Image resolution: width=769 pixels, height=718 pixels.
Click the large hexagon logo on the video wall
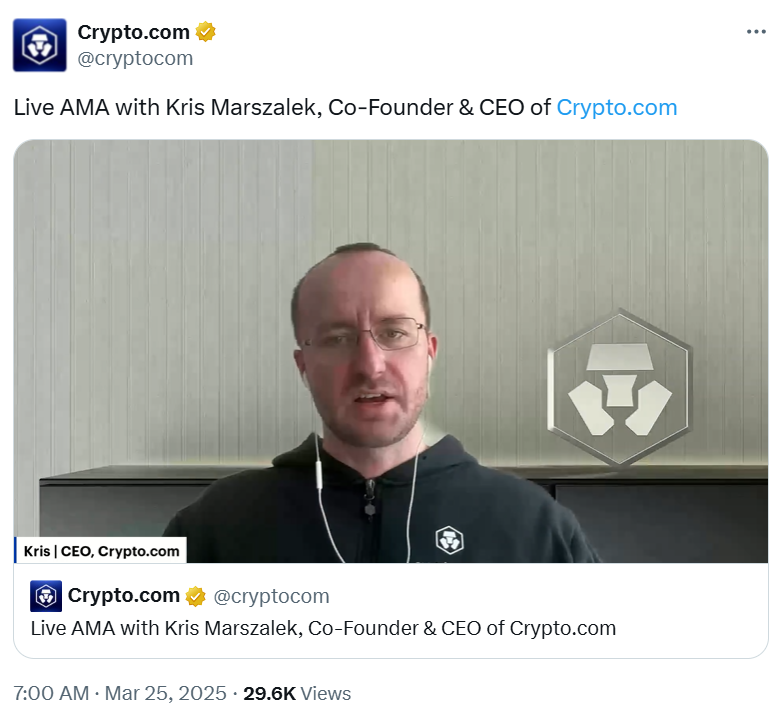(x=619, y=387)
